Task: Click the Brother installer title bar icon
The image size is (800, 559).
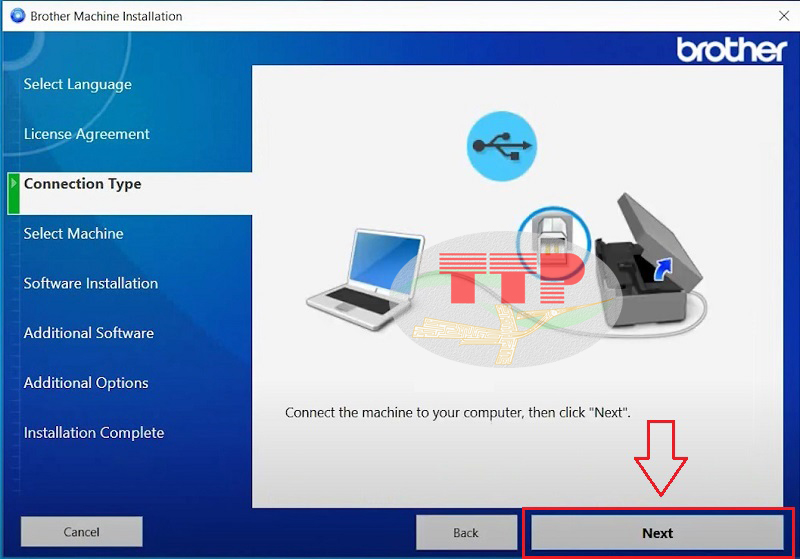Action: click(17, 16)
